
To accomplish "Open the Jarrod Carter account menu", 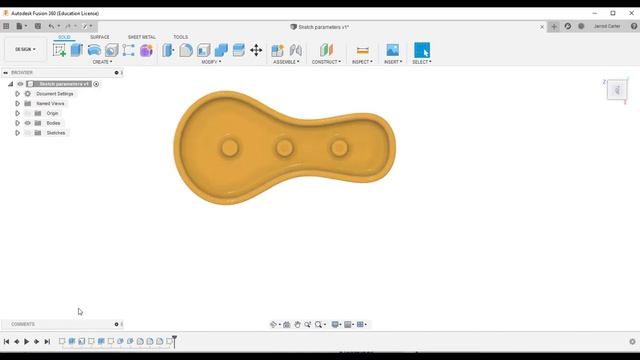I will 607,26.
